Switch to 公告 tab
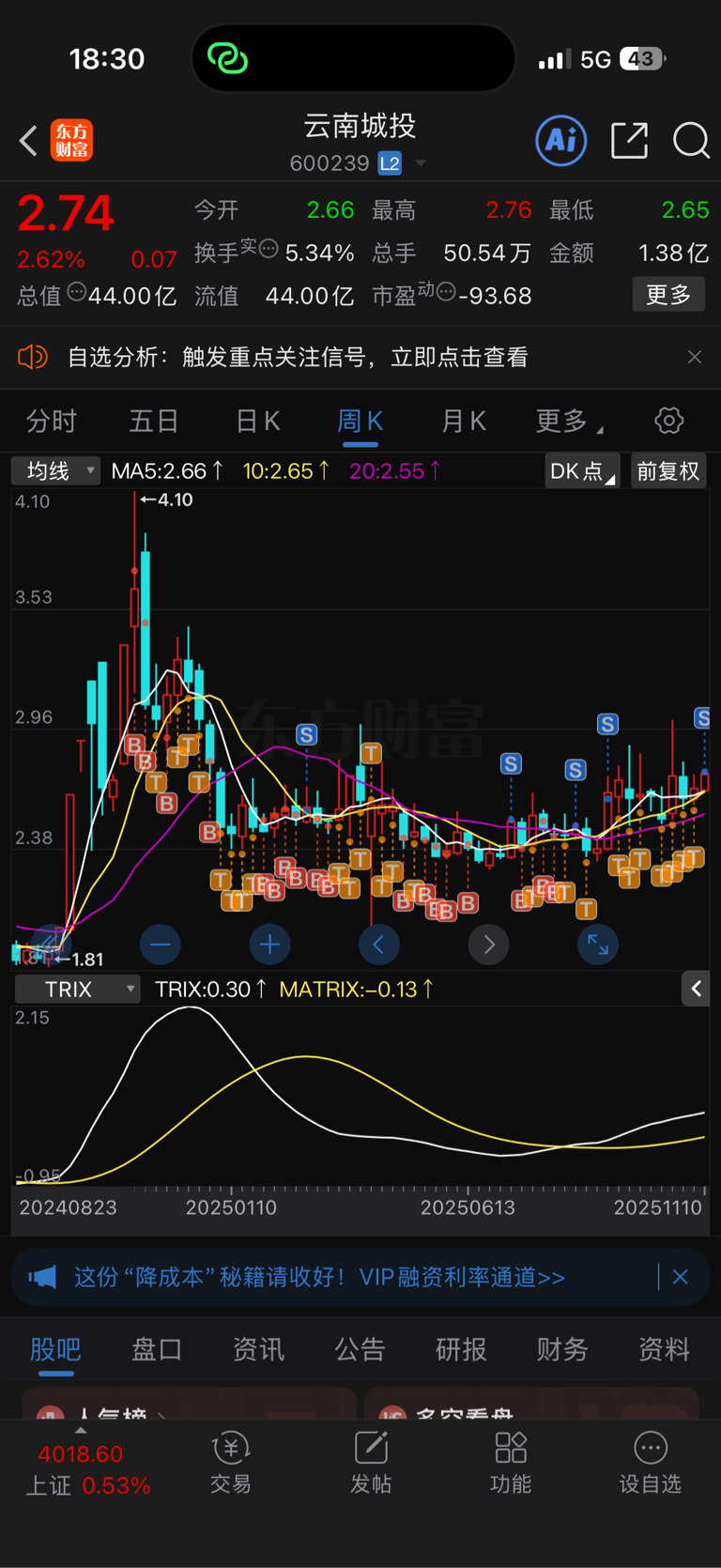 360,1349
